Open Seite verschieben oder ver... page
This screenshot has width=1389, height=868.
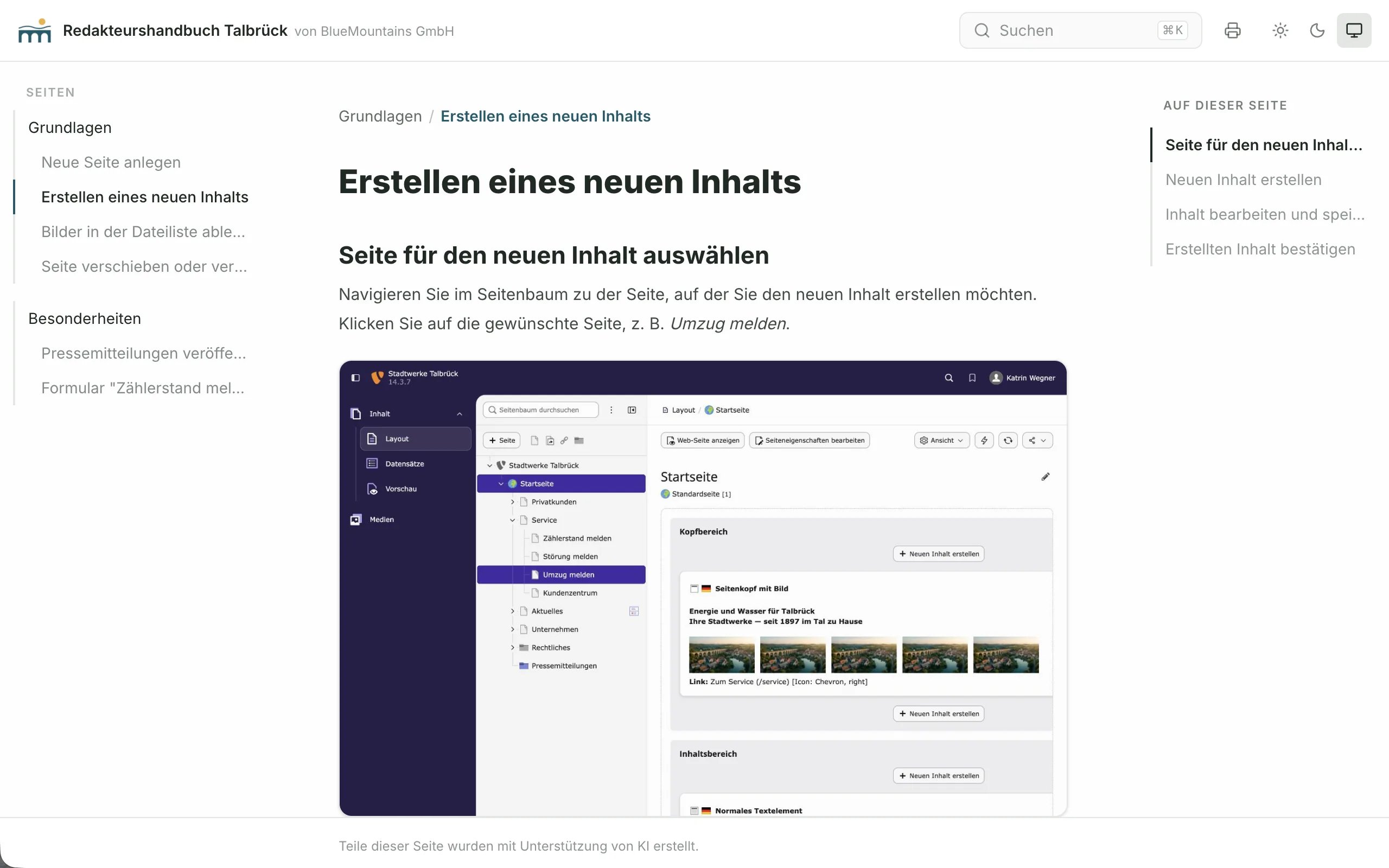(144, 266)
